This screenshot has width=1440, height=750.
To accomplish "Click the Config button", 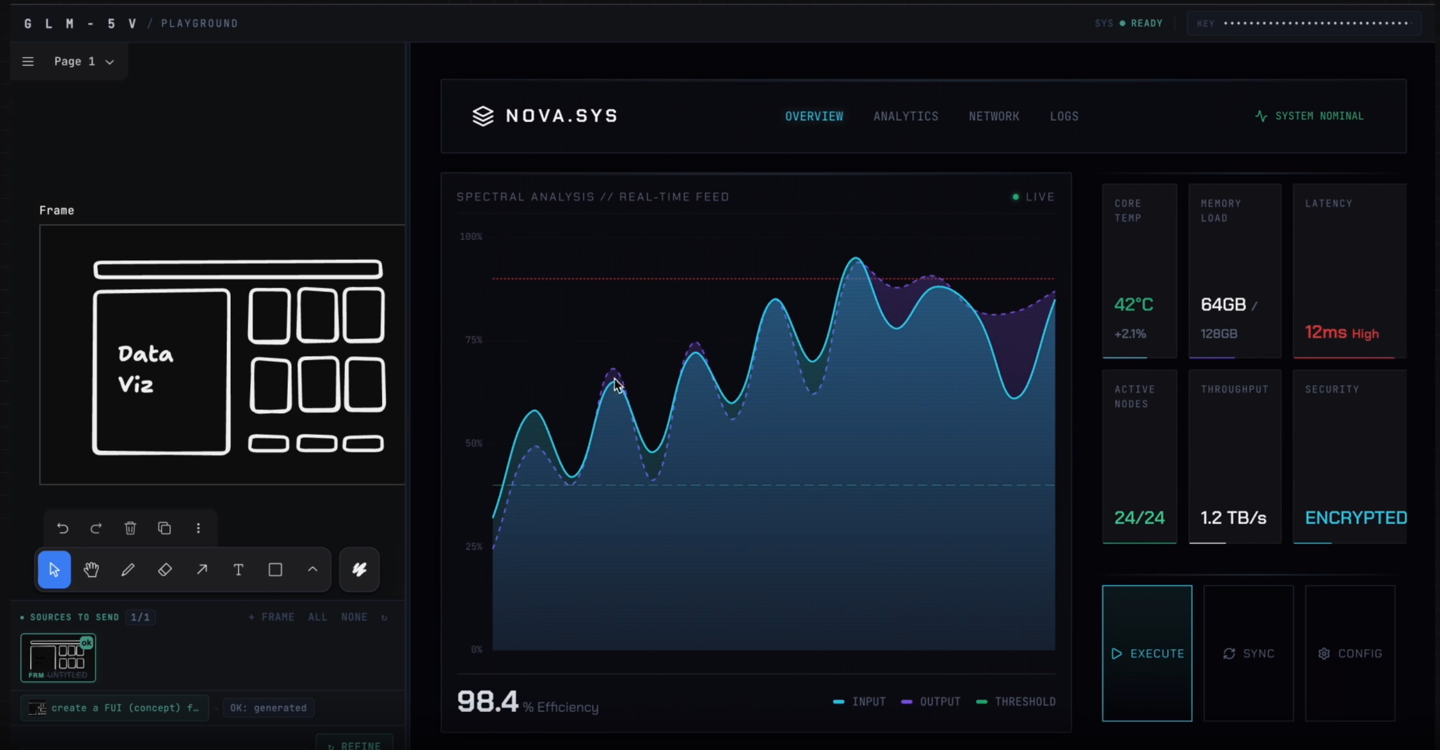I will click(x=1350, y=654).
